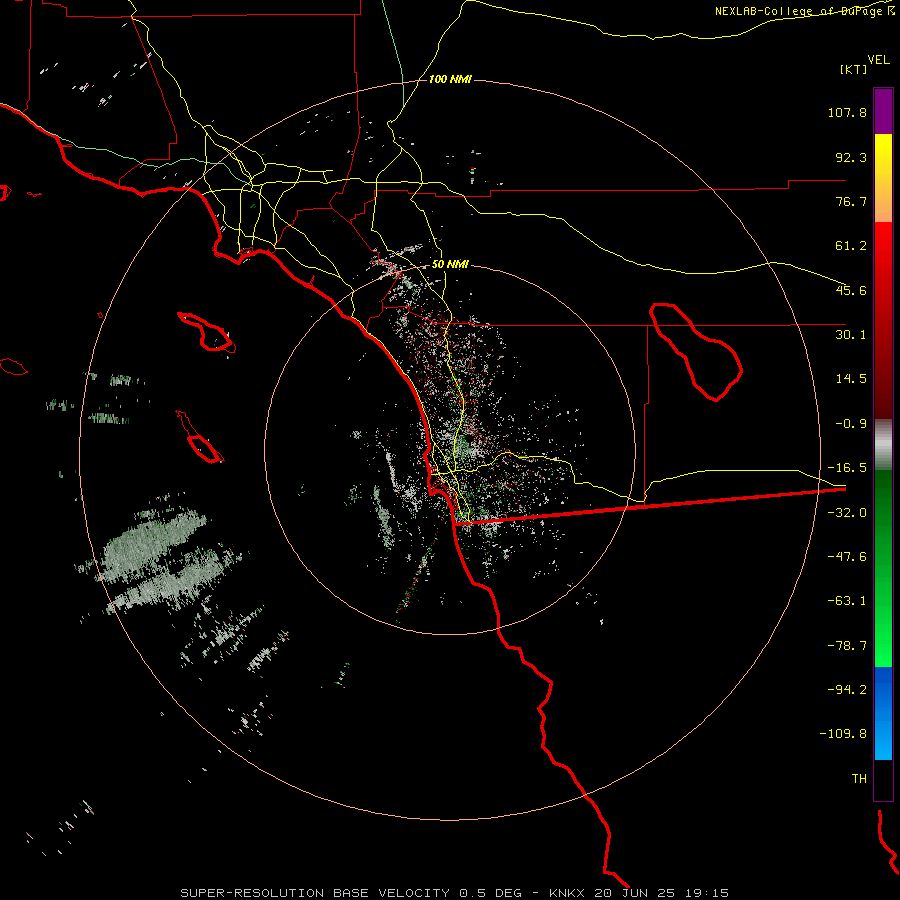Click the 61.2 velocity scale value

(851, 246)
